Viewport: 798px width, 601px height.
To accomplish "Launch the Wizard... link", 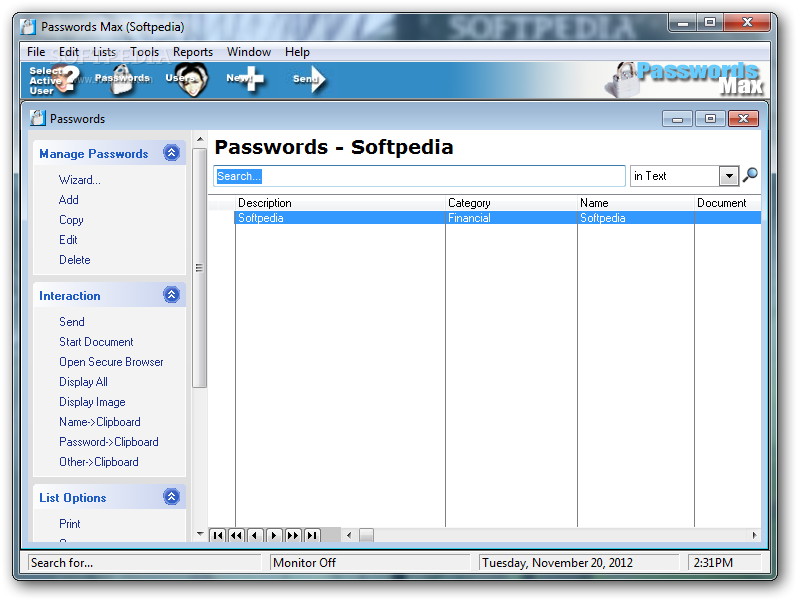I will pyautogui.click(x=80, y=180).
